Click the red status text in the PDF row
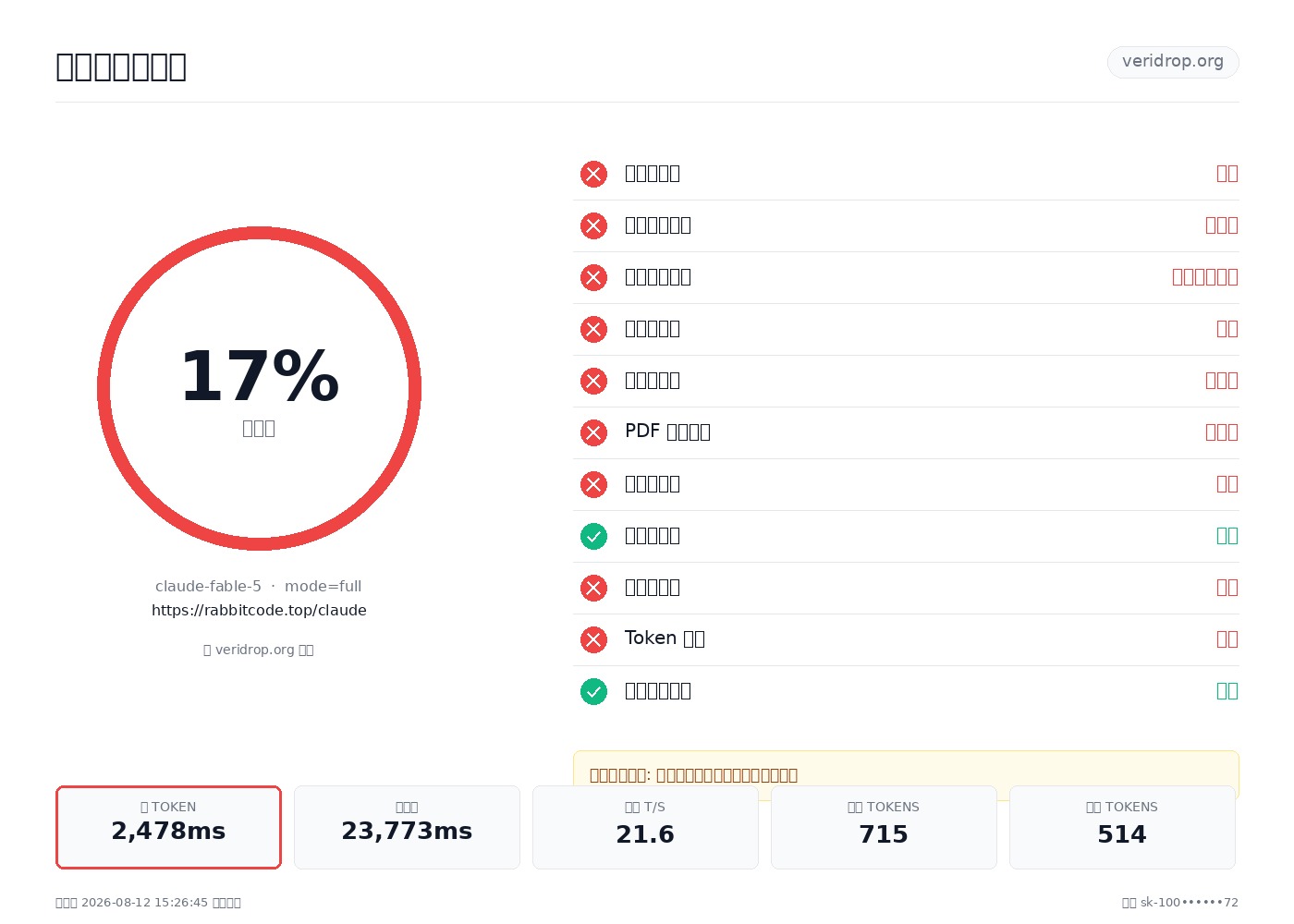 [x=1222, y=432]
